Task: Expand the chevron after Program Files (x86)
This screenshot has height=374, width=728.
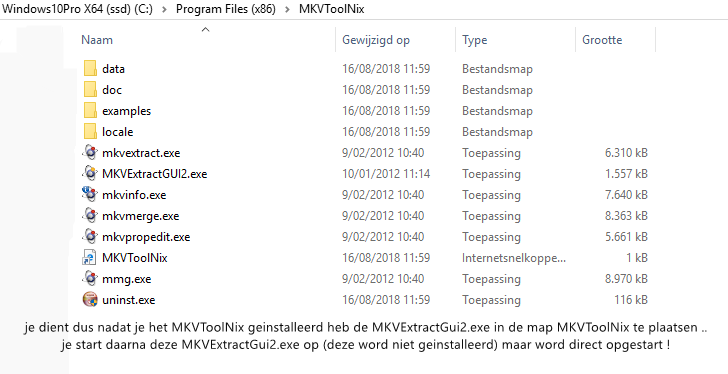Action: coord(287,9)
